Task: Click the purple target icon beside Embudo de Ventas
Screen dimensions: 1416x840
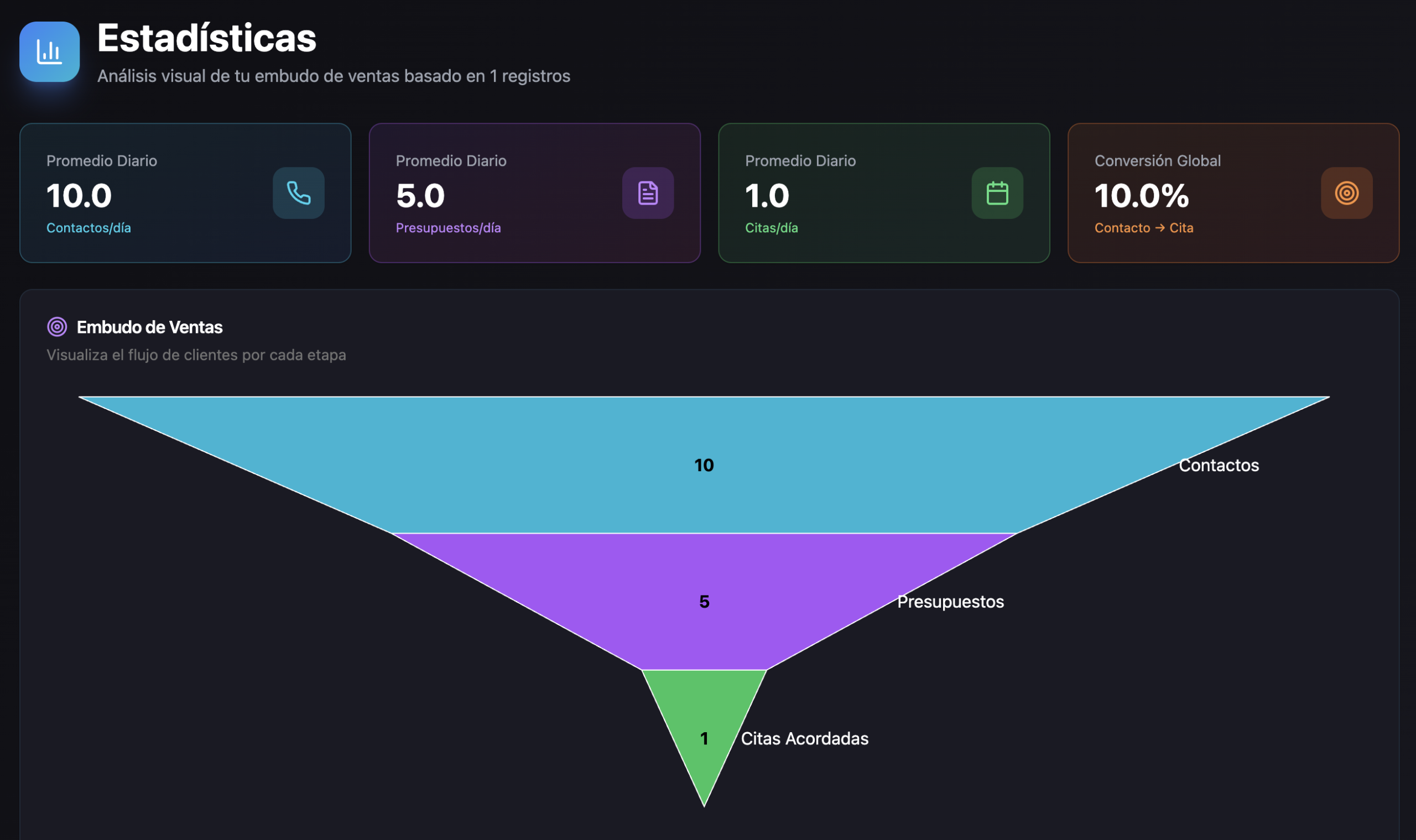Action: point(56,327)
